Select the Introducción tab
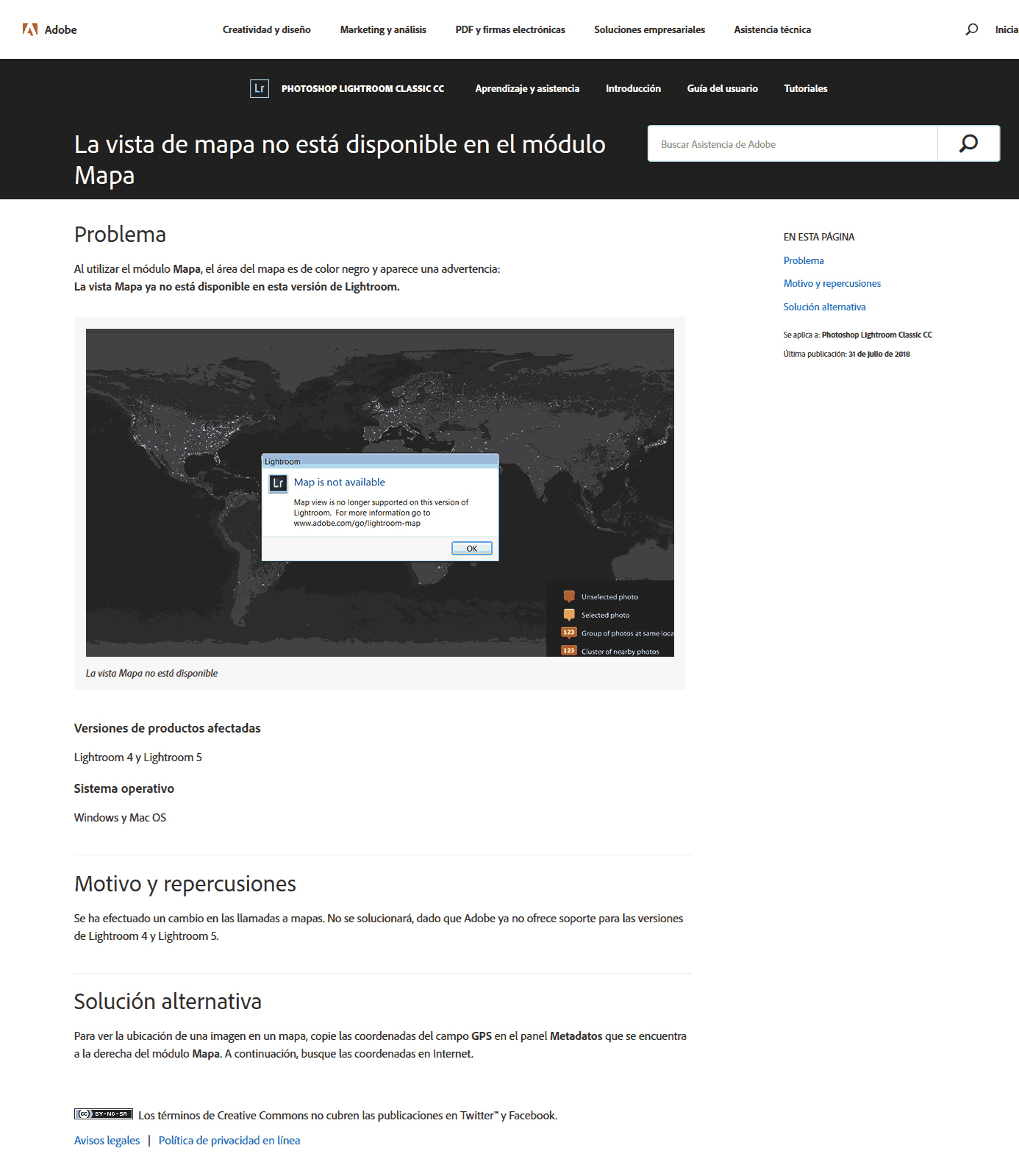The height and width of the screenshot is (1176, 1019). click(633, 88)
